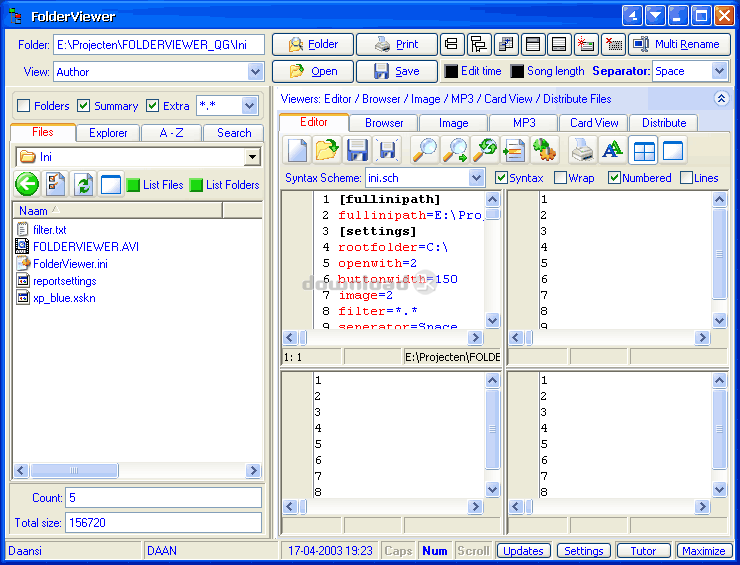Click the cascaded windows icon in top toolbar
Screen dimensions: 740x565
click(x=506, y=44)
